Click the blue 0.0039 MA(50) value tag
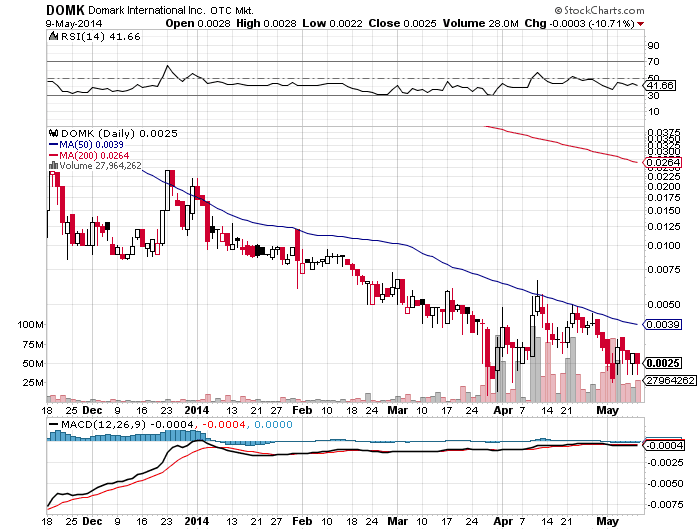Viewport: 700px width, 530px height. 663,325
